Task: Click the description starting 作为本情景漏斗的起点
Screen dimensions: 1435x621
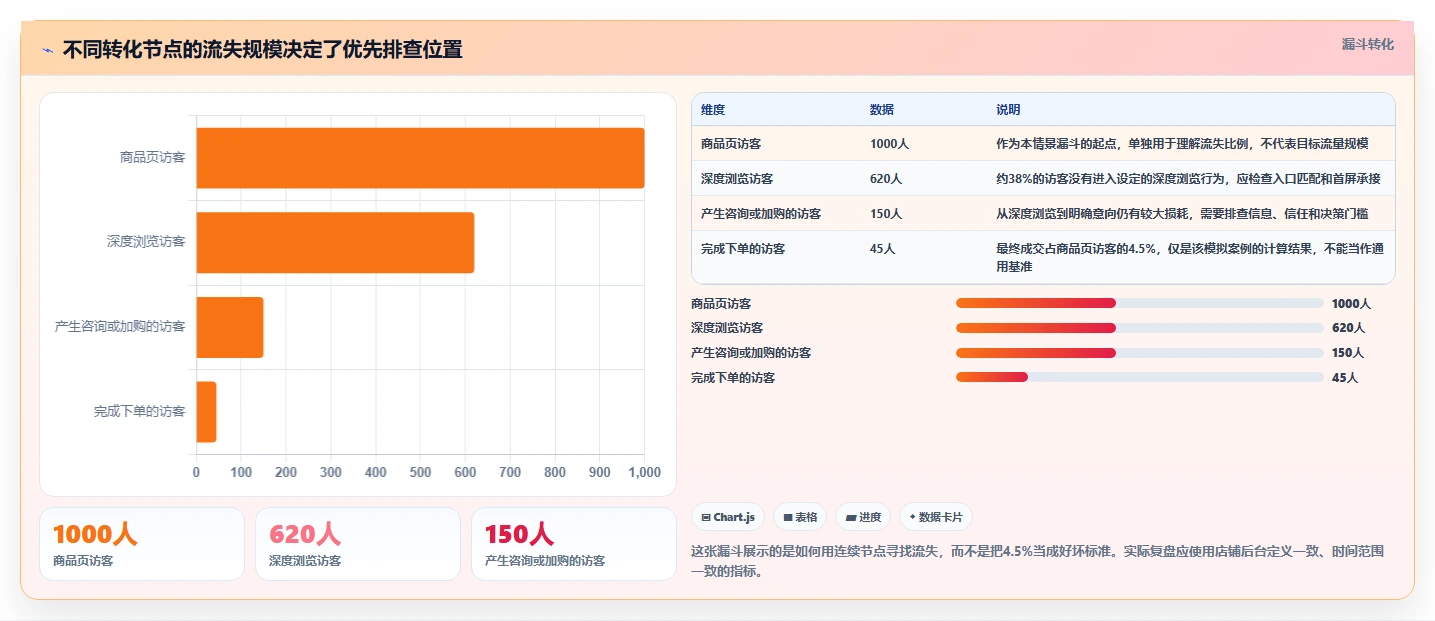Action: 1182,144
